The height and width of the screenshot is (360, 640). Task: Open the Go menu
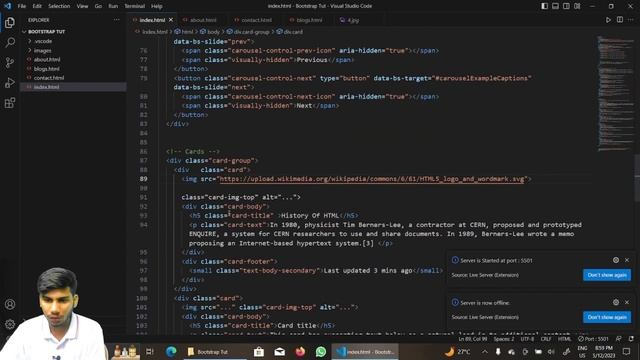pos(98,6)
